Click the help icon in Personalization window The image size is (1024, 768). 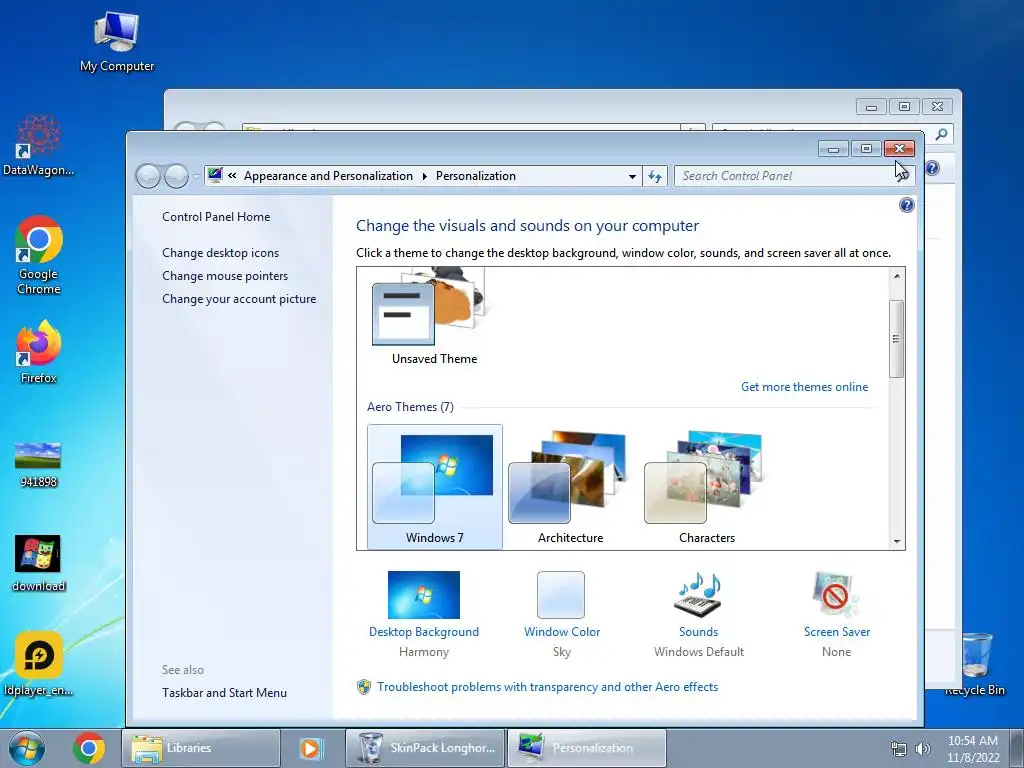coord(906,206)
